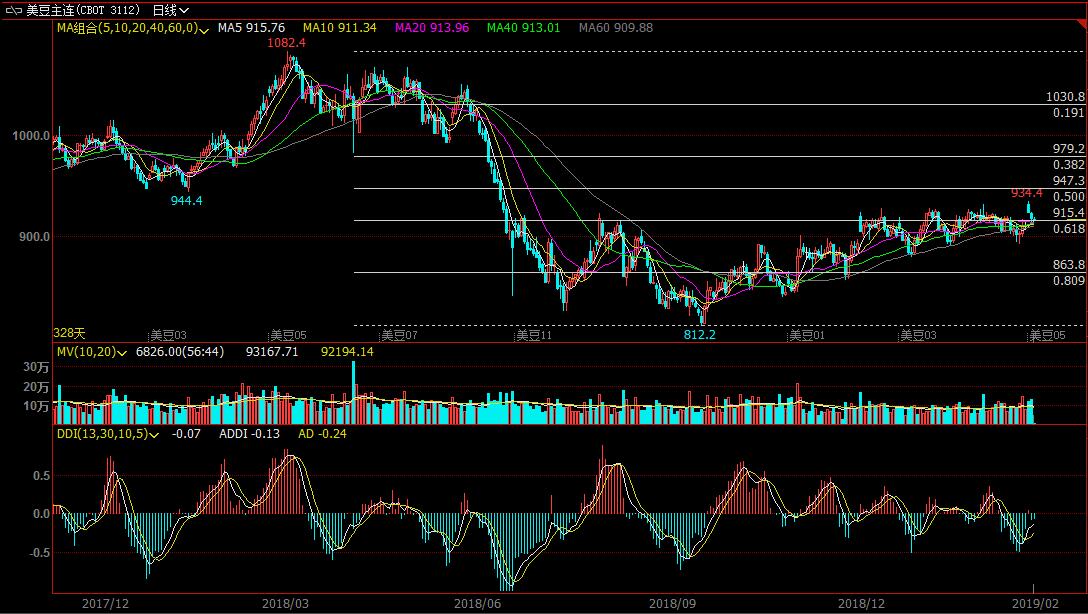Click the 328天 day count label
This screenshot has width=1088, height=614.
(69, 333)
